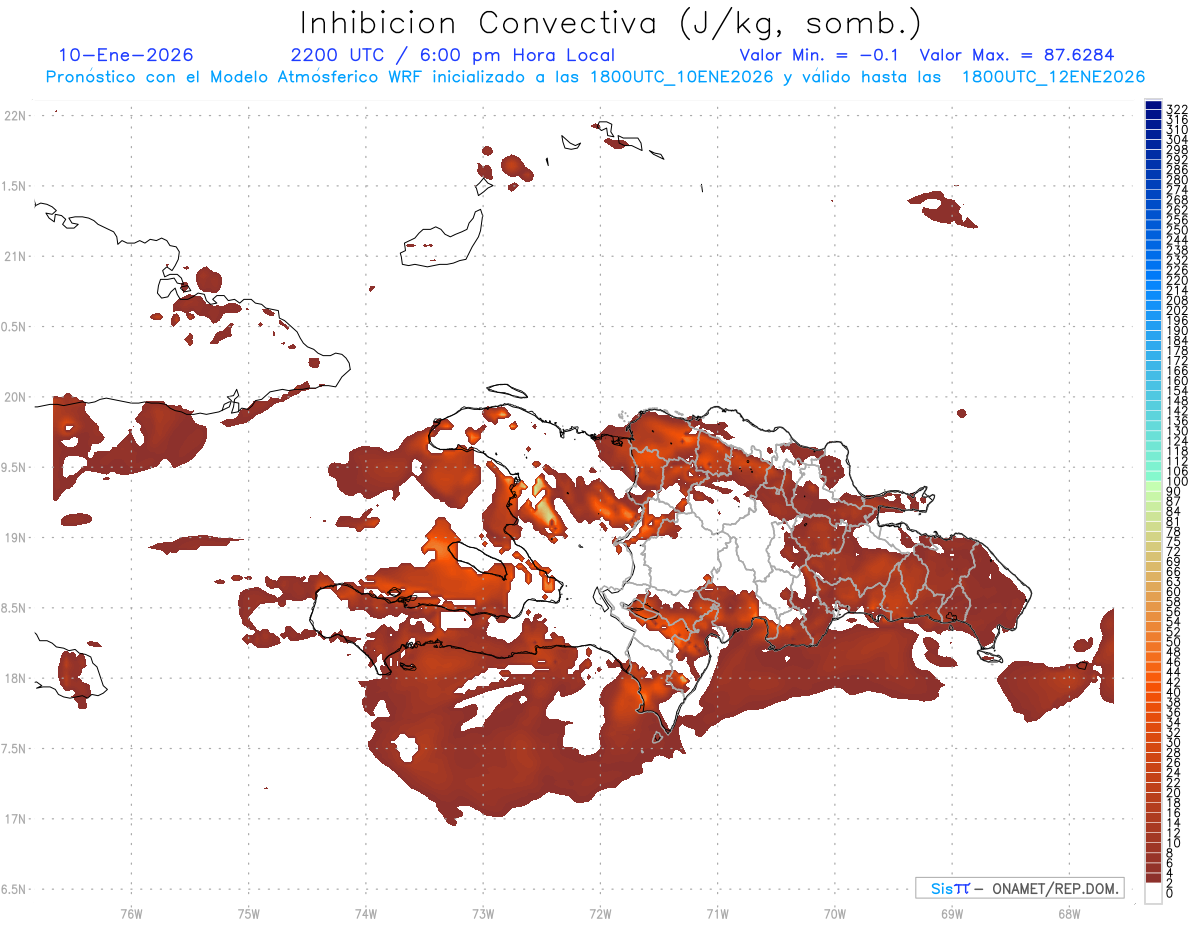Click the darkest blue colorbar swatch at 322
The width and height of the screenshot is (1200, 927).
pos(1153,105)
